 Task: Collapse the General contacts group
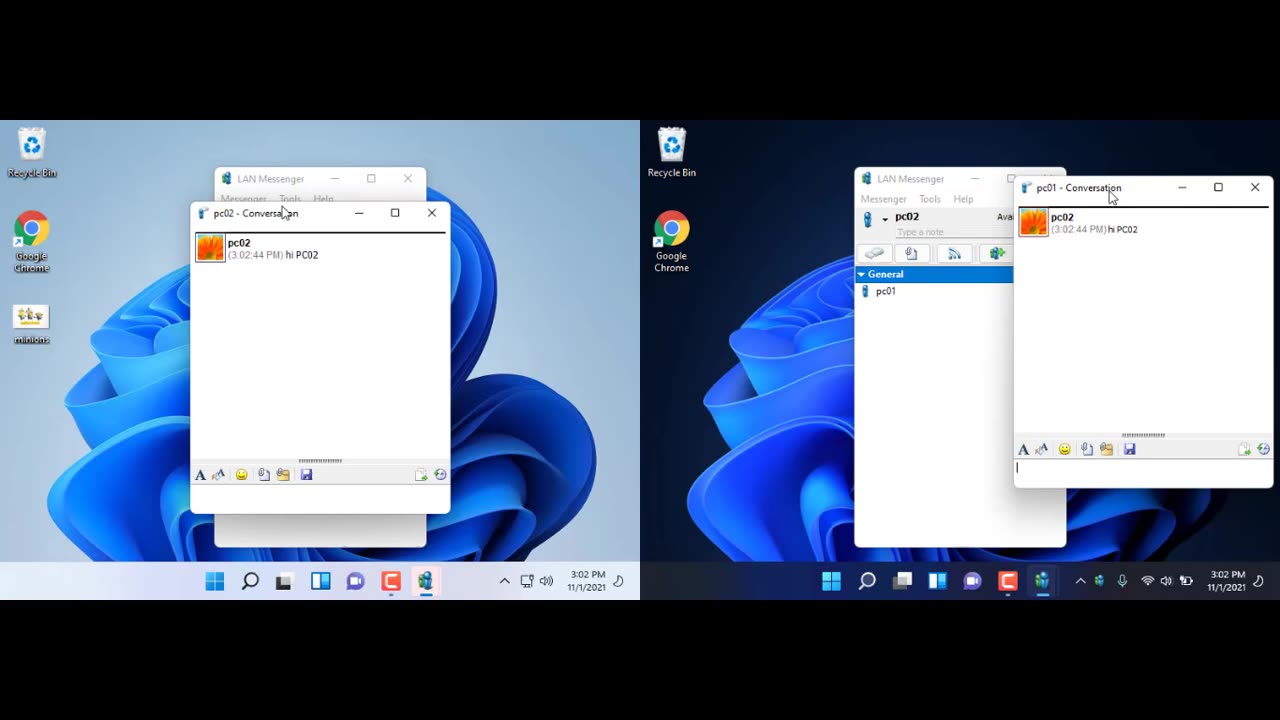coord(861,274)
